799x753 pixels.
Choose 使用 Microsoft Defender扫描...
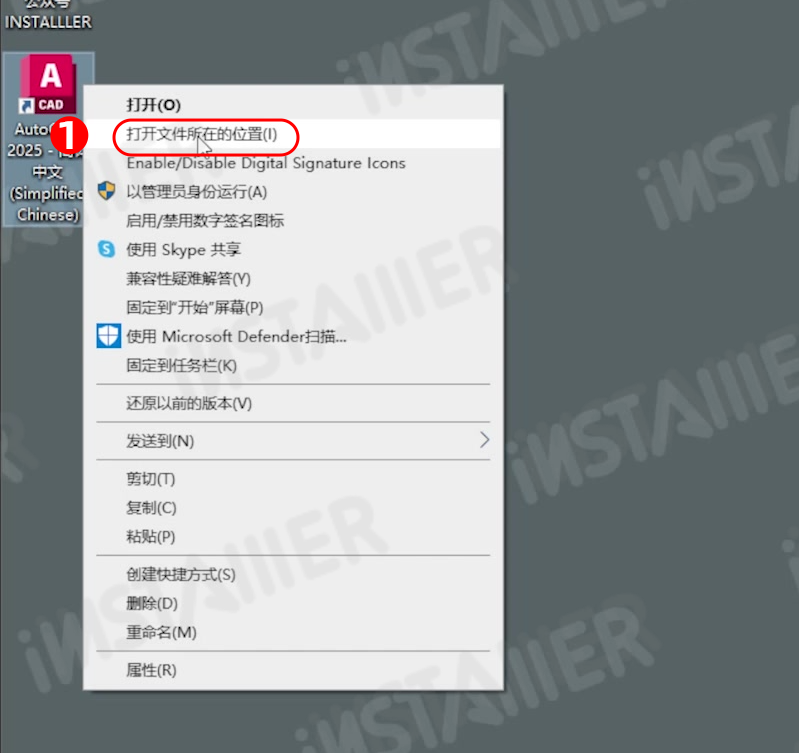[x=293, y=336]
